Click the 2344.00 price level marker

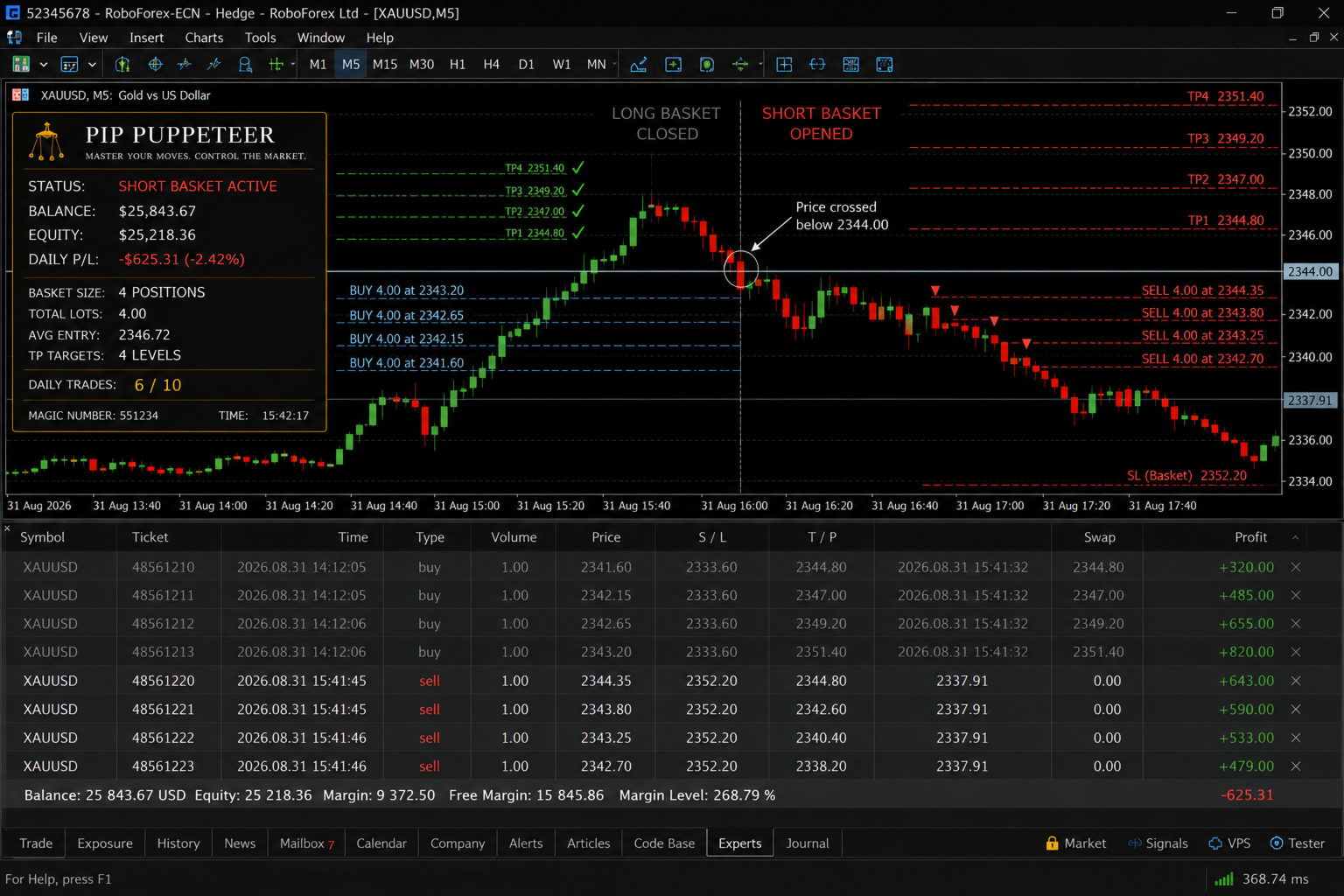pos(1310,271)
